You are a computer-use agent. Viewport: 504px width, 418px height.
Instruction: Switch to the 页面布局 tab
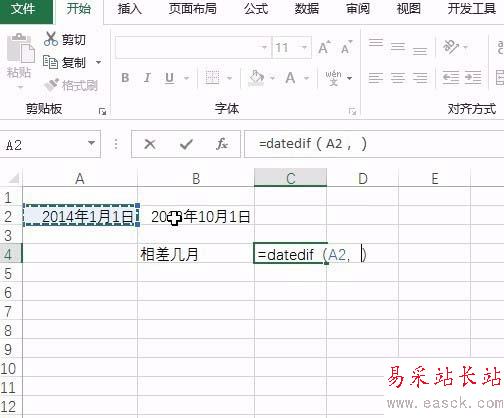tap(192, 9)
